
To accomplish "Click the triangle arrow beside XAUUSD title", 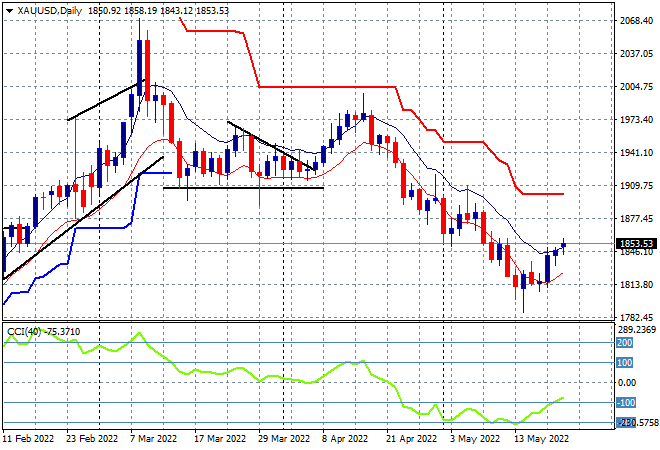I will click(x=9, y=11).
